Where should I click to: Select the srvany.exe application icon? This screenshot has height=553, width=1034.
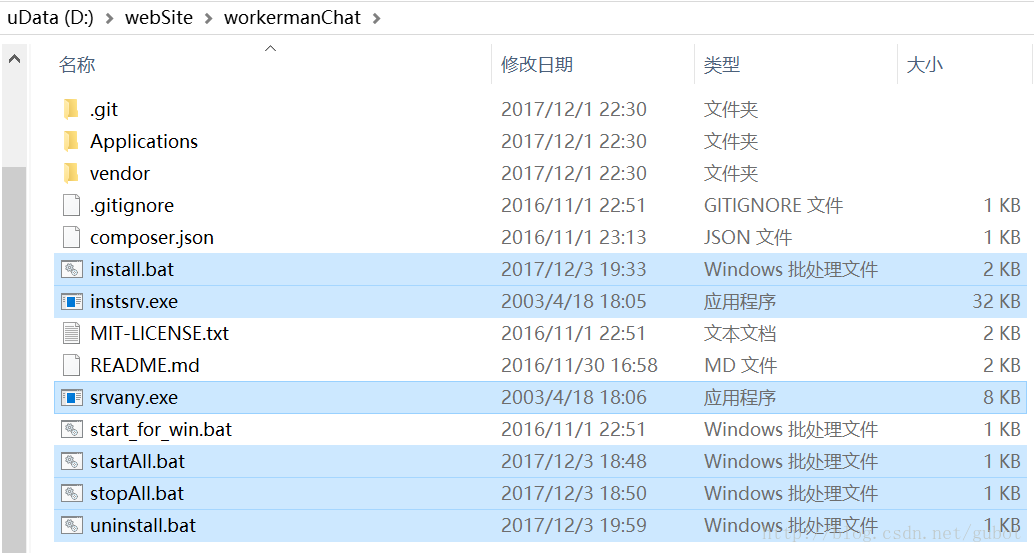(71, 397)
